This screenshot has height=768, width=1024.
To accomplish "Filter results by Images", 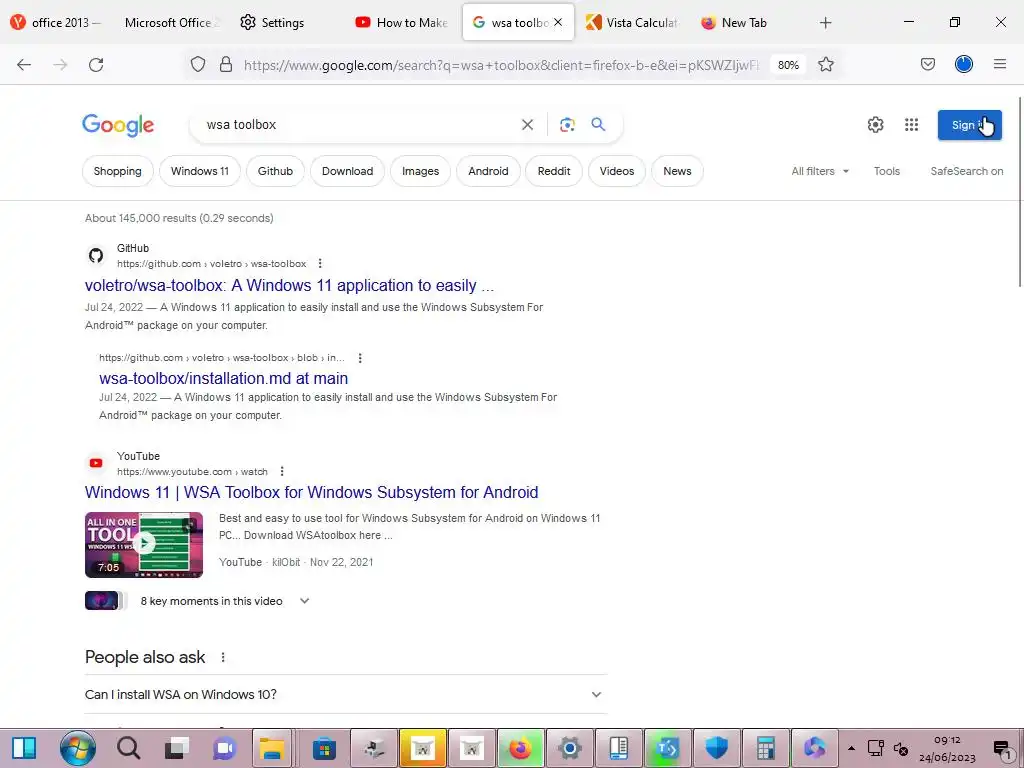I will 421,171.
